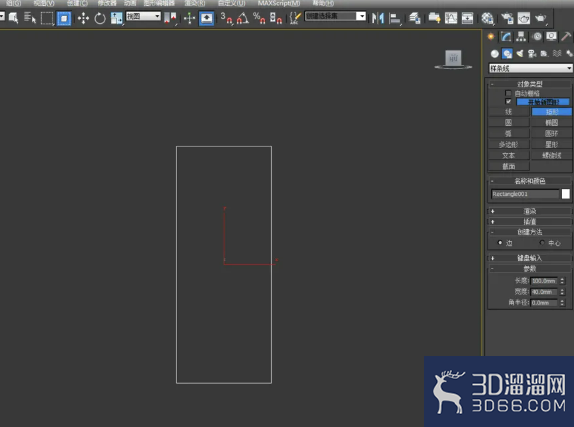Viewport: 574px width, 427px height.
Task: Toggle Spinner Snap
Action: tap(275, 18)
